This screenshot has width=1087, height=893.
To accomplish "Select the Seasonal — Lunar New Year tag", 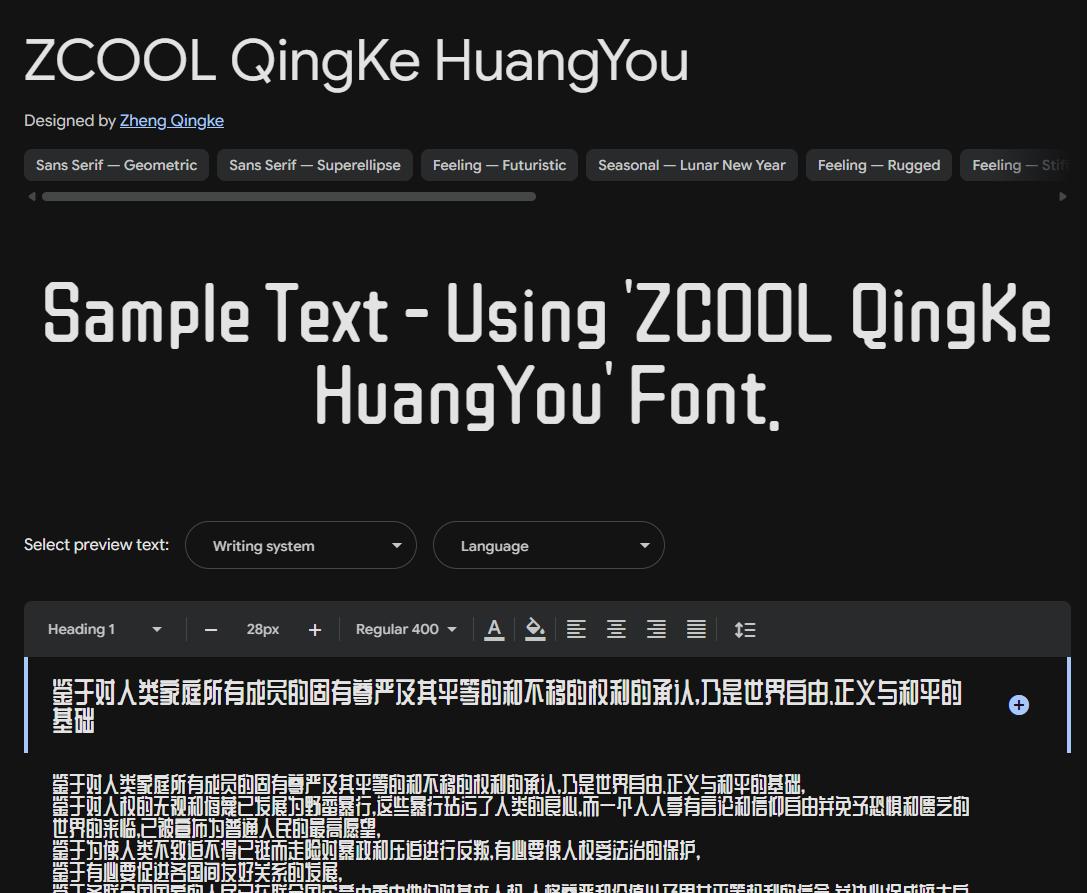I will pyautogui.click(x=692, y=165).
